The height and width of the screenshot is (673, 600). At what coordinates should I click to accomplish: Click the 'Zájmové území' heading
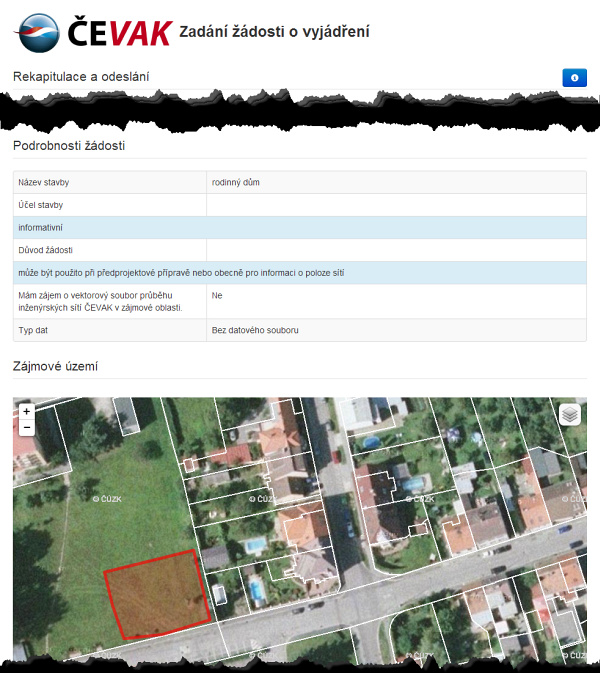55,367
